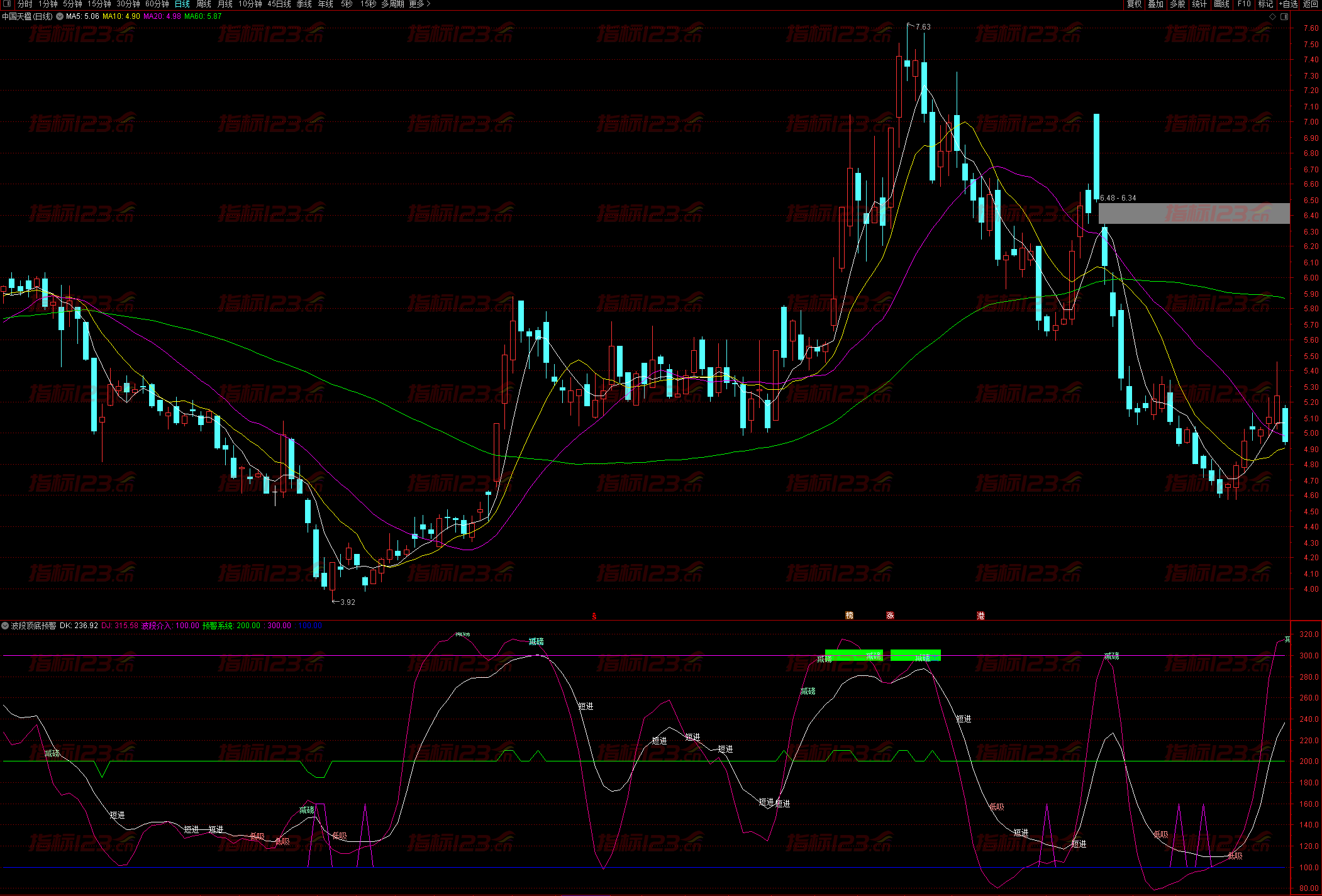This screenshot has height=896, width=1322.
Task: Toggle the left sidebar panel icon
Action: 6,4
